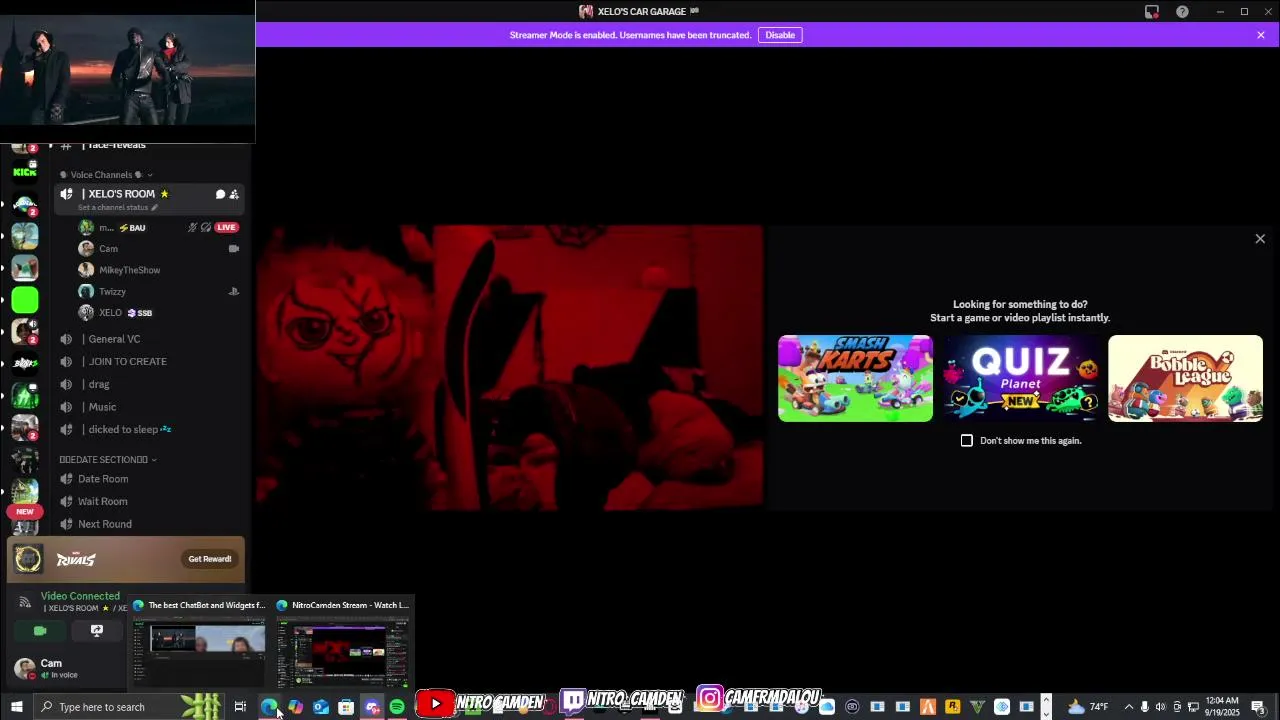Click the invite-people icon on XELO'S ROOM

pos(234,194)
